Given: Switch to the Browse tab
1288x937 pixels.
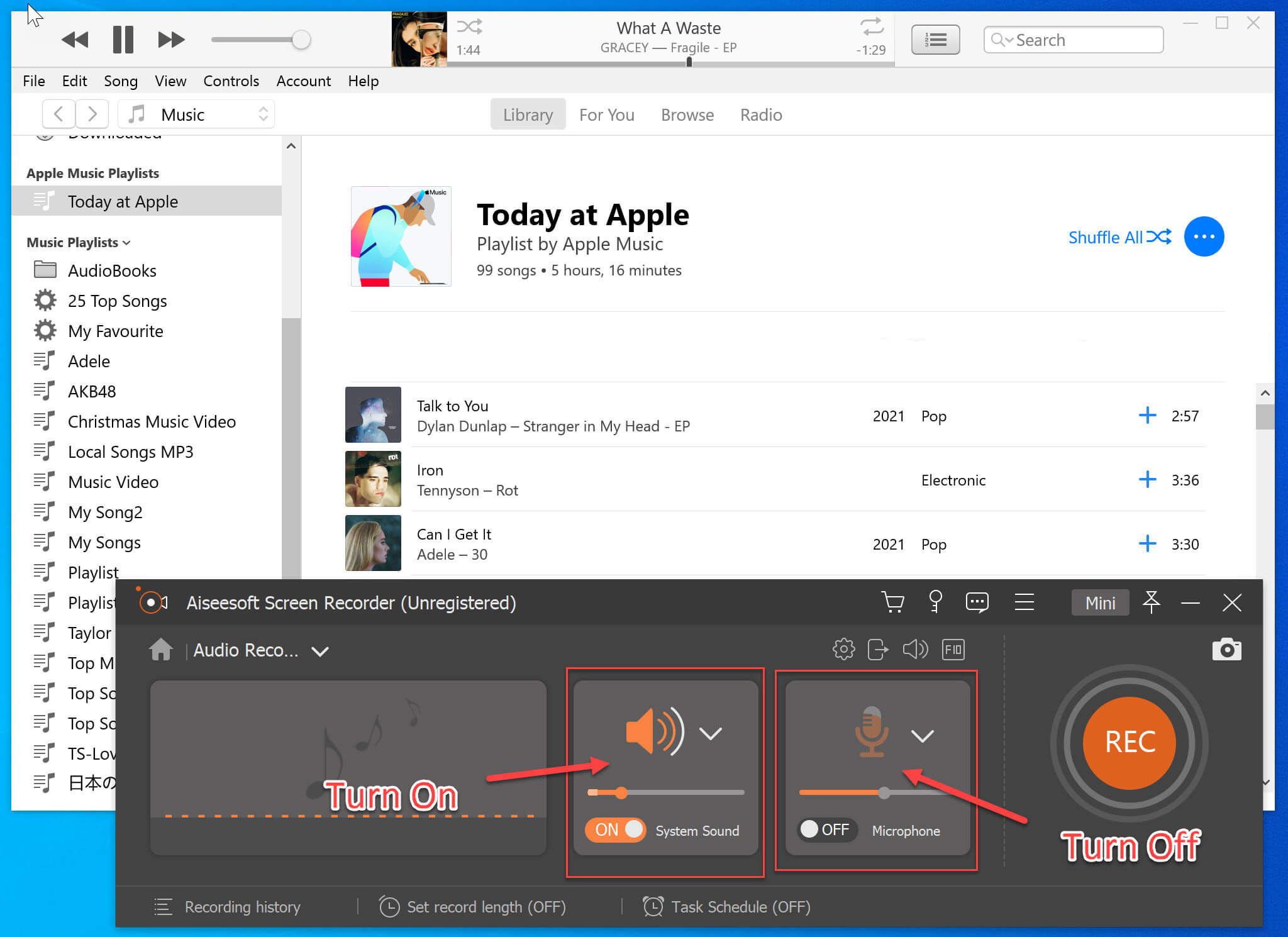Looking at the screenshot, I should tap(687, 114).
